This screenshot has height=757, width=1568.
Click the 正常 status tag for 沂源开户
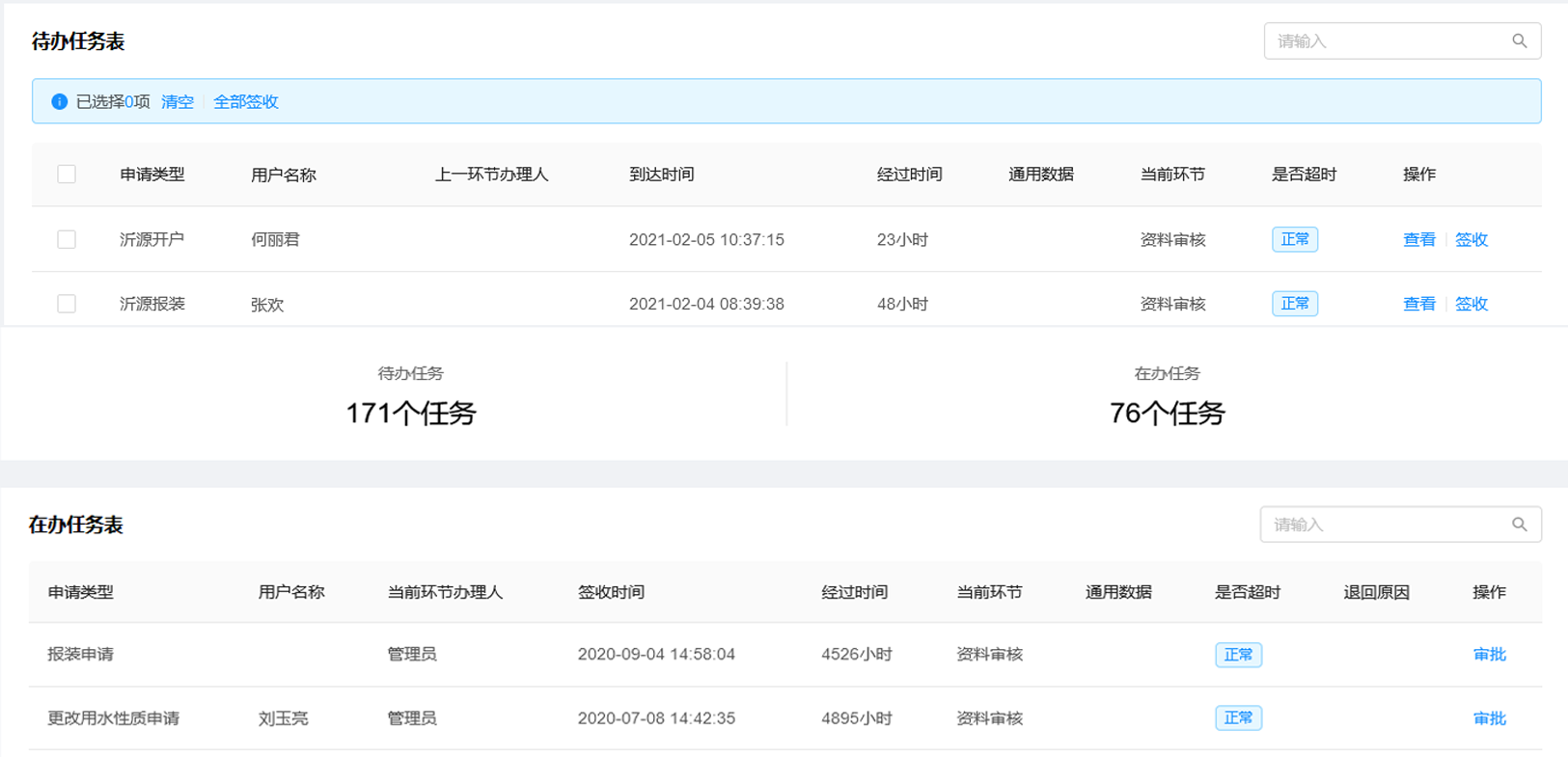coord(1294,239)
